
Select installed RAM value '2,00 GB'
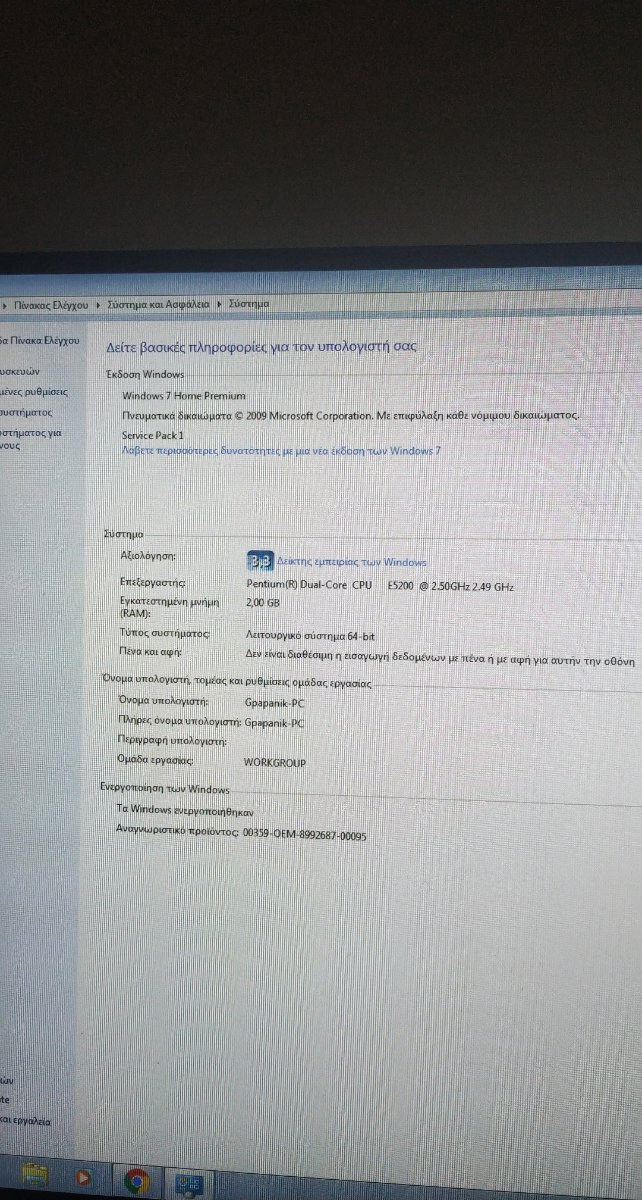pos(262,604)
